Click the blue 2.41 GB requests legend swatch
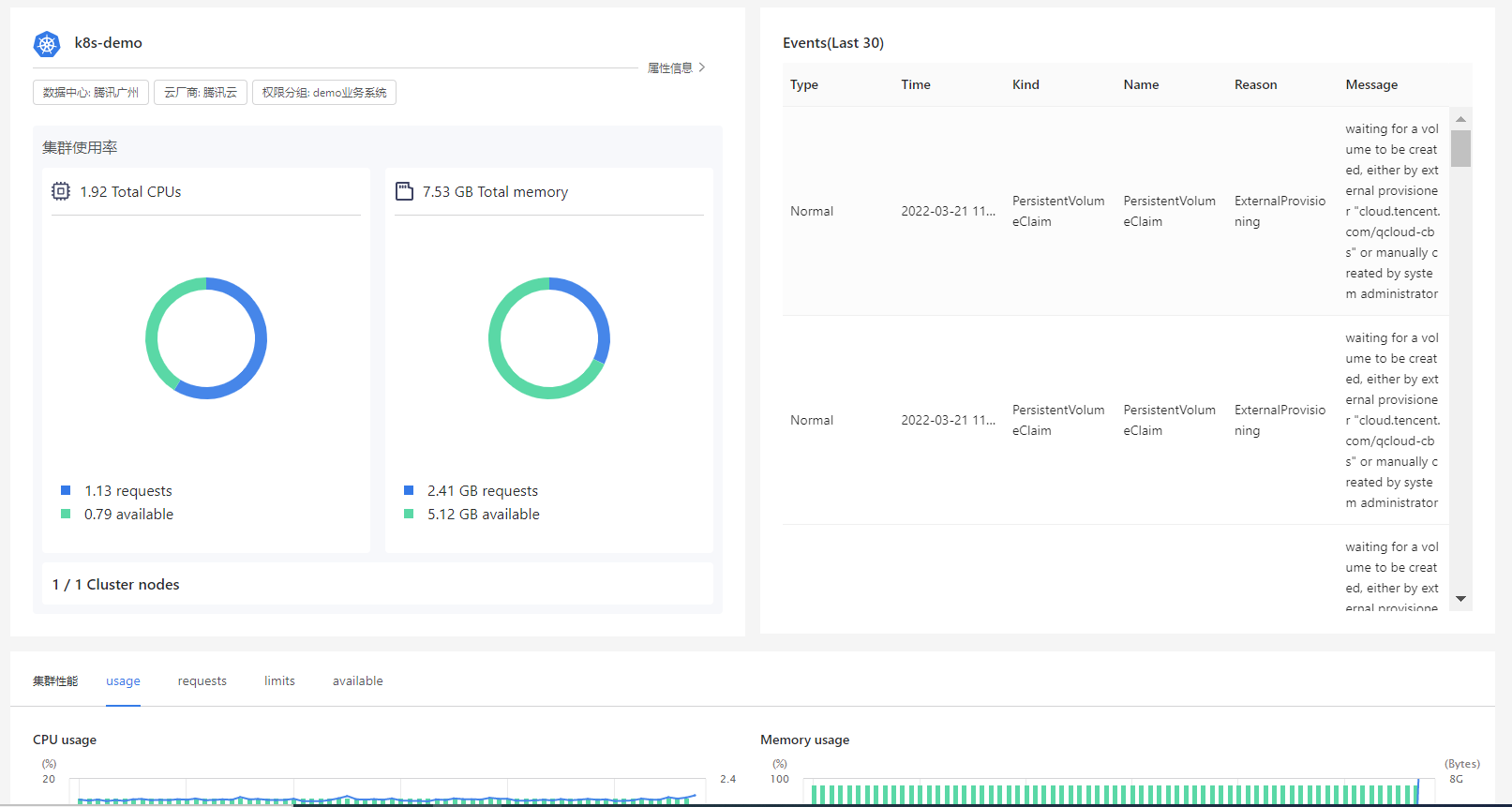The width and height of the screenshot is (1512, 807). coord(409,490)
